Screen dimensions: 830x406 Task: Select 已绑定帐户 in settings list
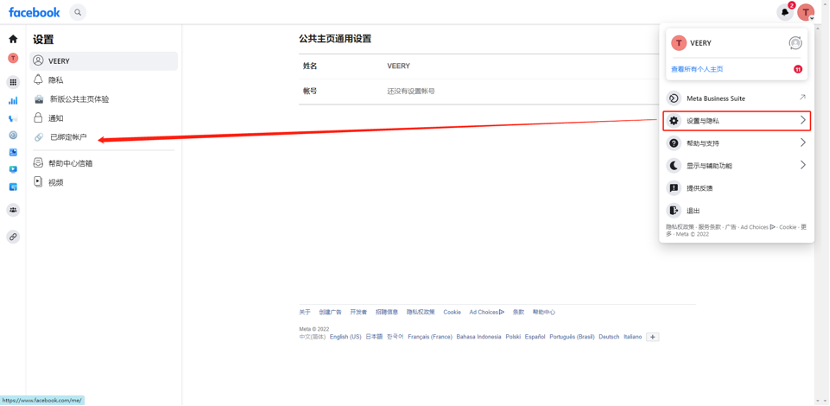(x=68, y=137)
